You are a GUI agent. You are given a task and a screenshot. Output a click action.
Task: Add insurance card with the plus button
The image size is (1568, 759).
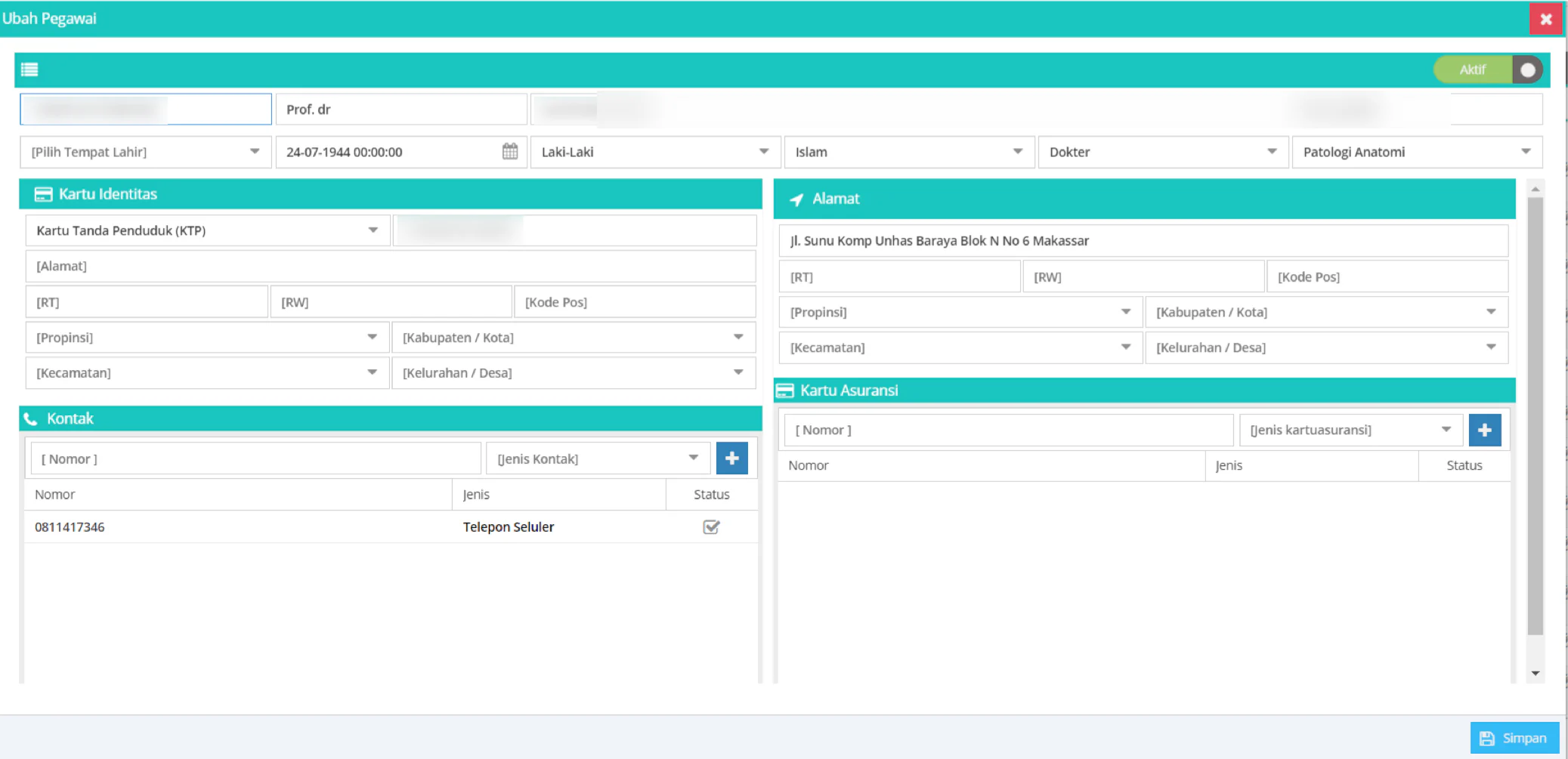point(1484,430)
